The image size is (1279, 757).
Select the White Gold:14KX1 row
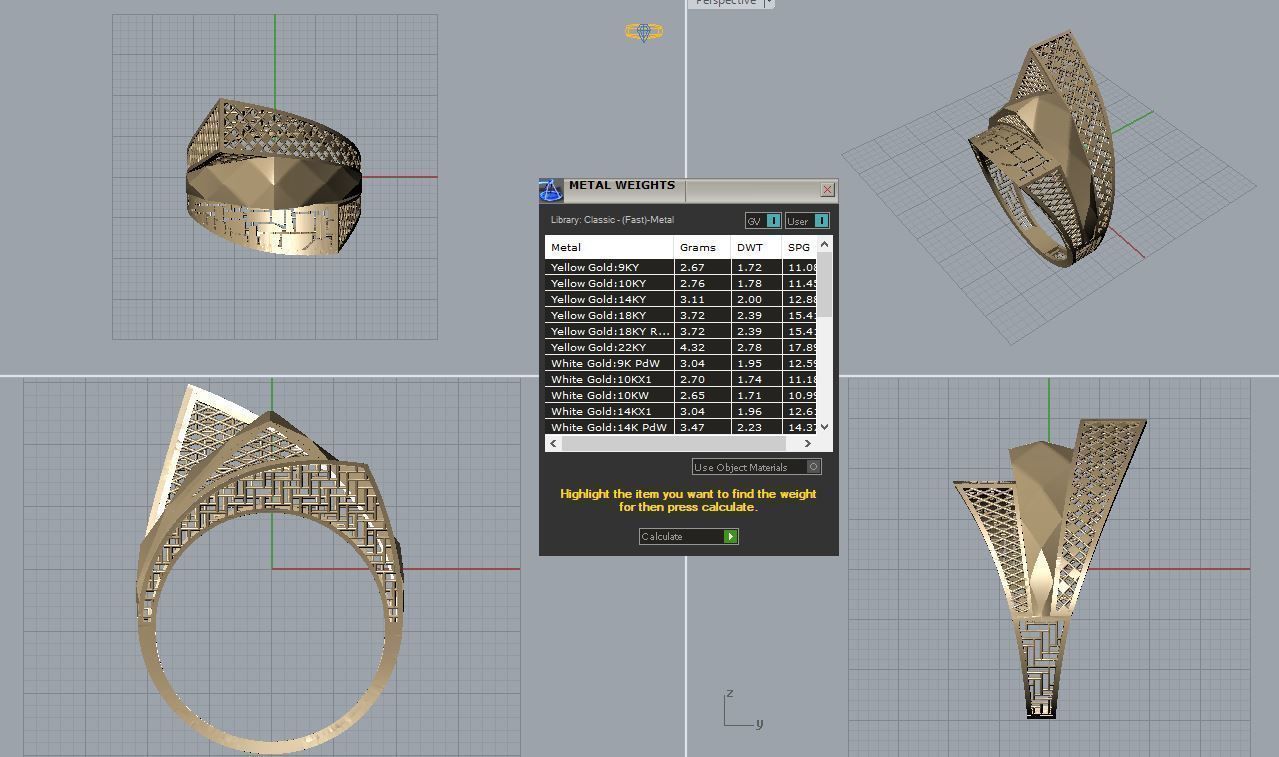(x=682, y=411)
